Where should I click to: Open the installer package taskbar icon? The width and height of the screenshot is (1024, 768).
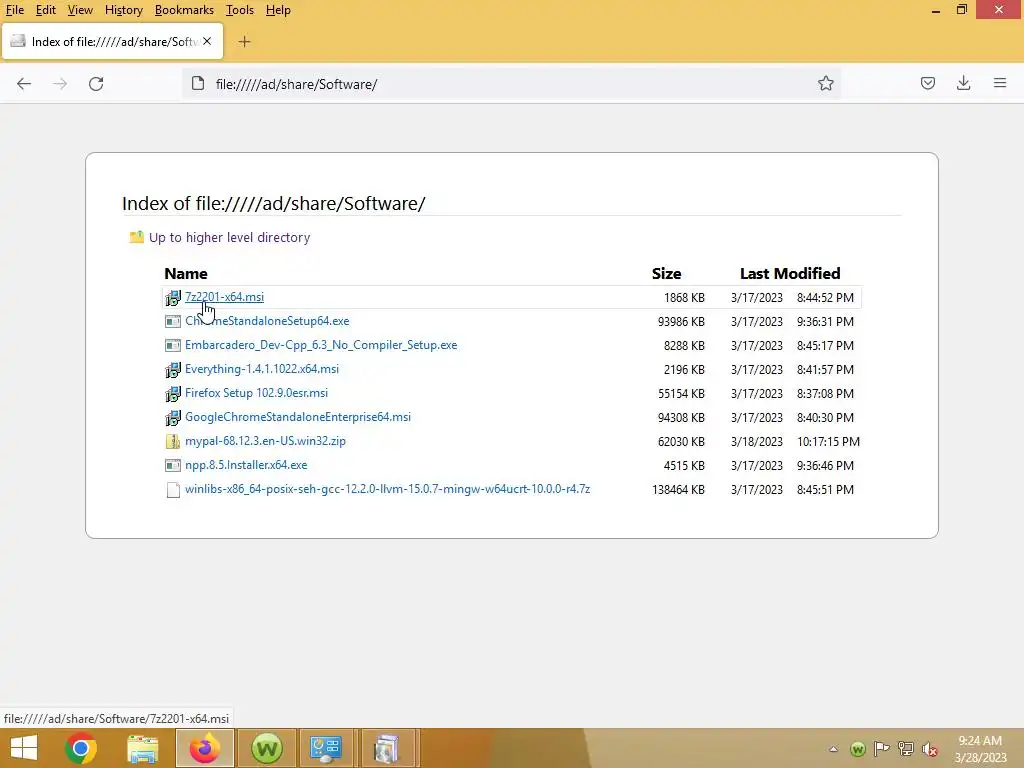pos(387,748)
